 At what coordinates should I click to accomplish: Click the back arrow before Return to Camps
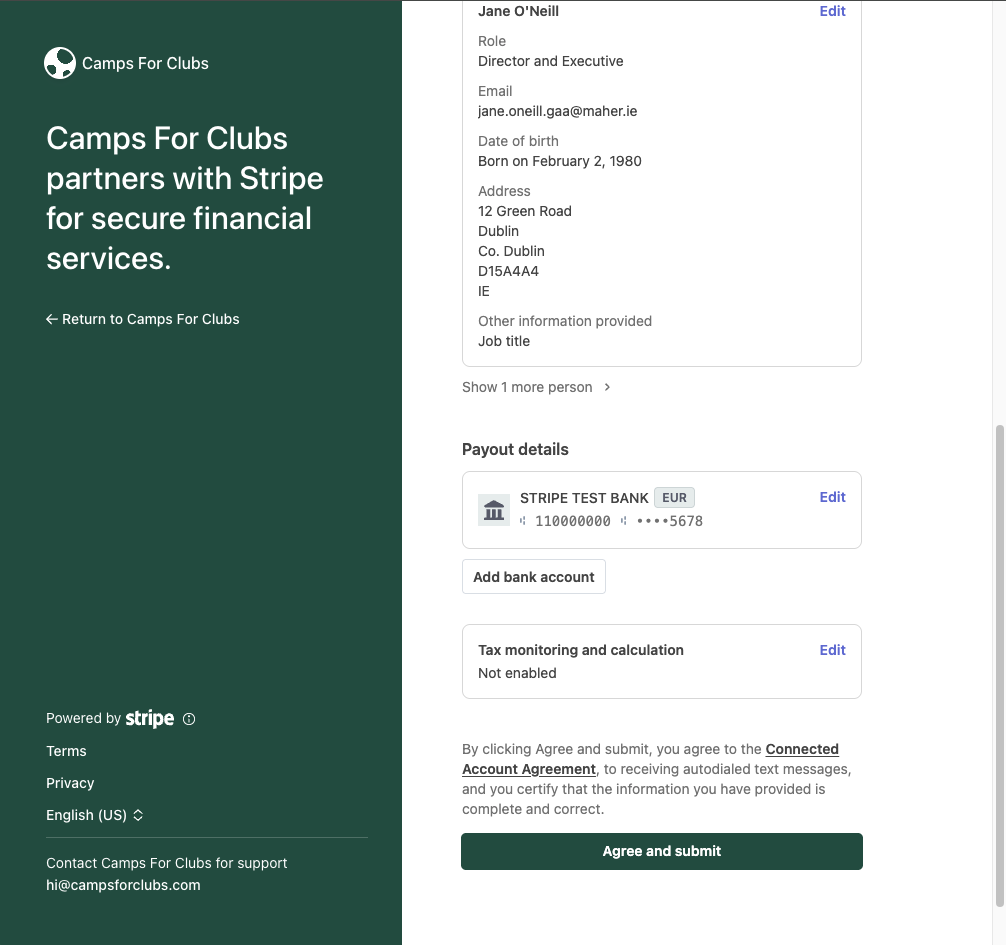click(52, 319)
